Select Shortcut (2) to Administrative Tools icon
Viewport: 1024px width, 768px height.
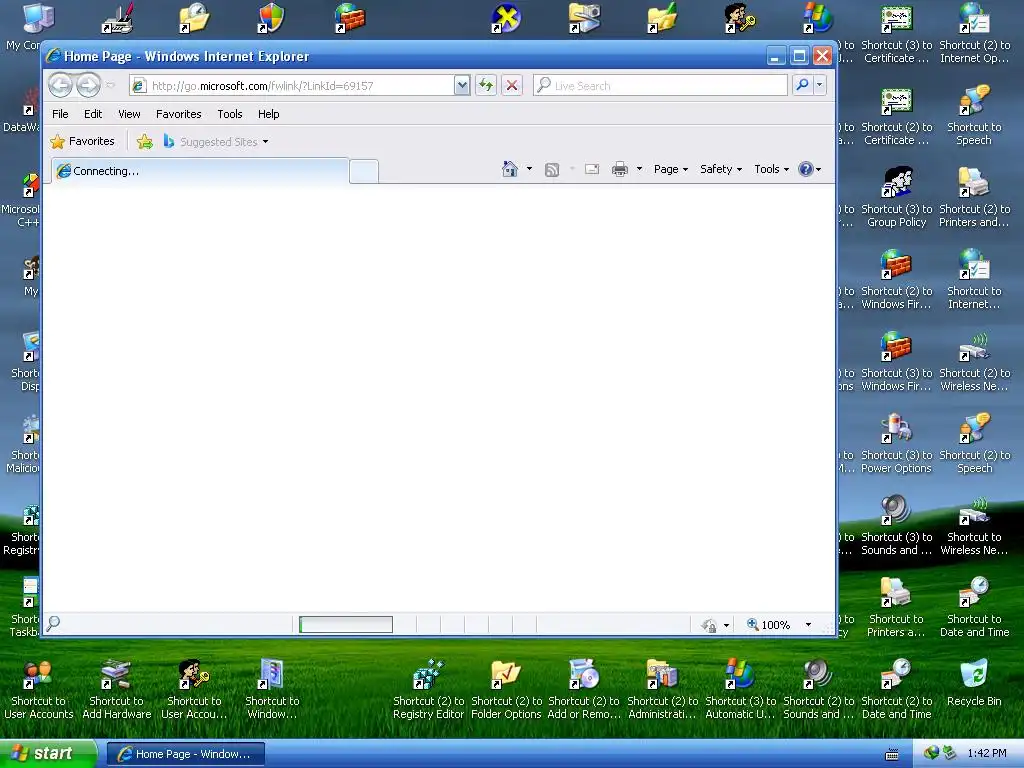click(x=662, y=690)
